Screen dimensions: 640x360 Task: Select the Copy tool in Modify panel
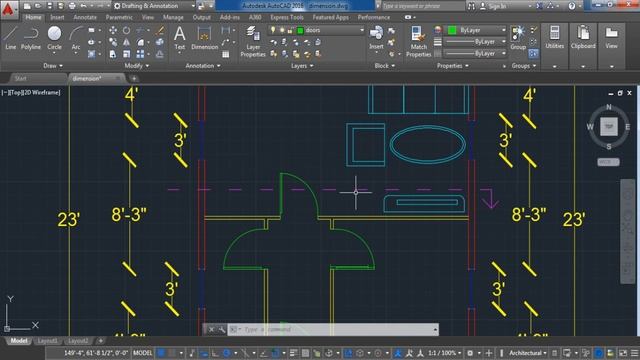click(113, 42)
